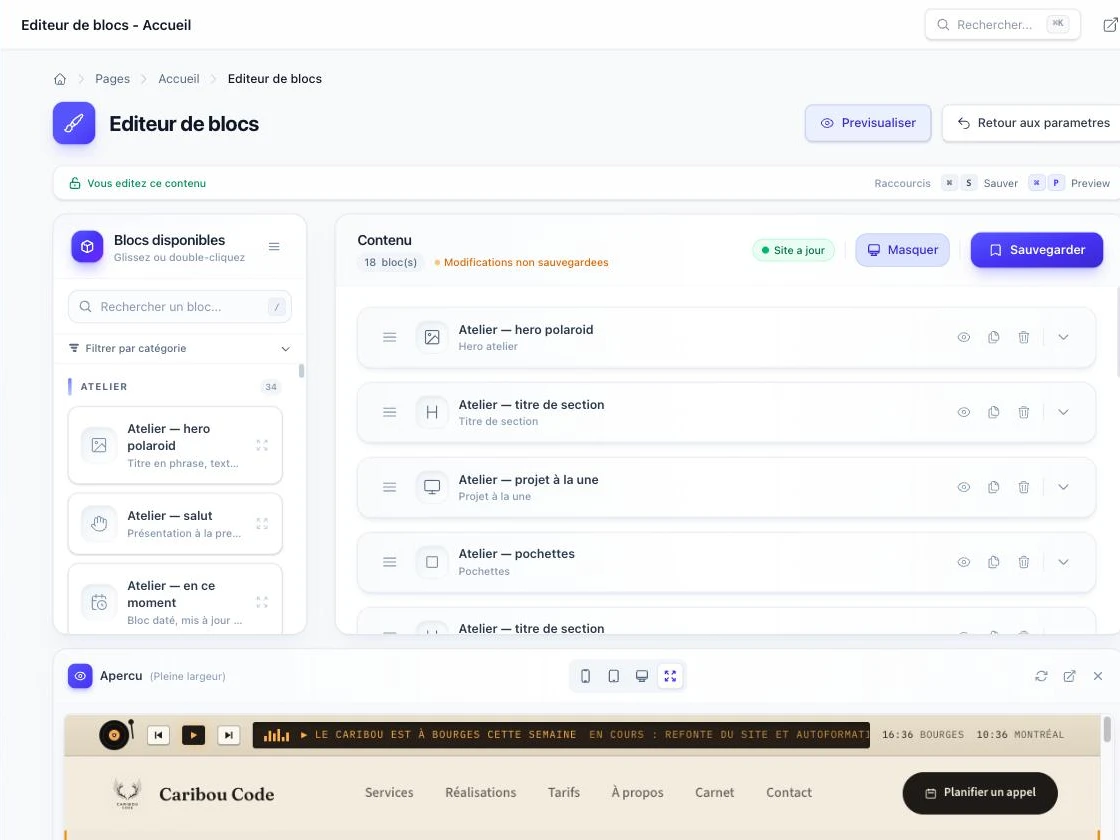Viewport: 1120px width, 840px height.
Task: Save with the Sauvegarder button
Action: (1036, 250)
